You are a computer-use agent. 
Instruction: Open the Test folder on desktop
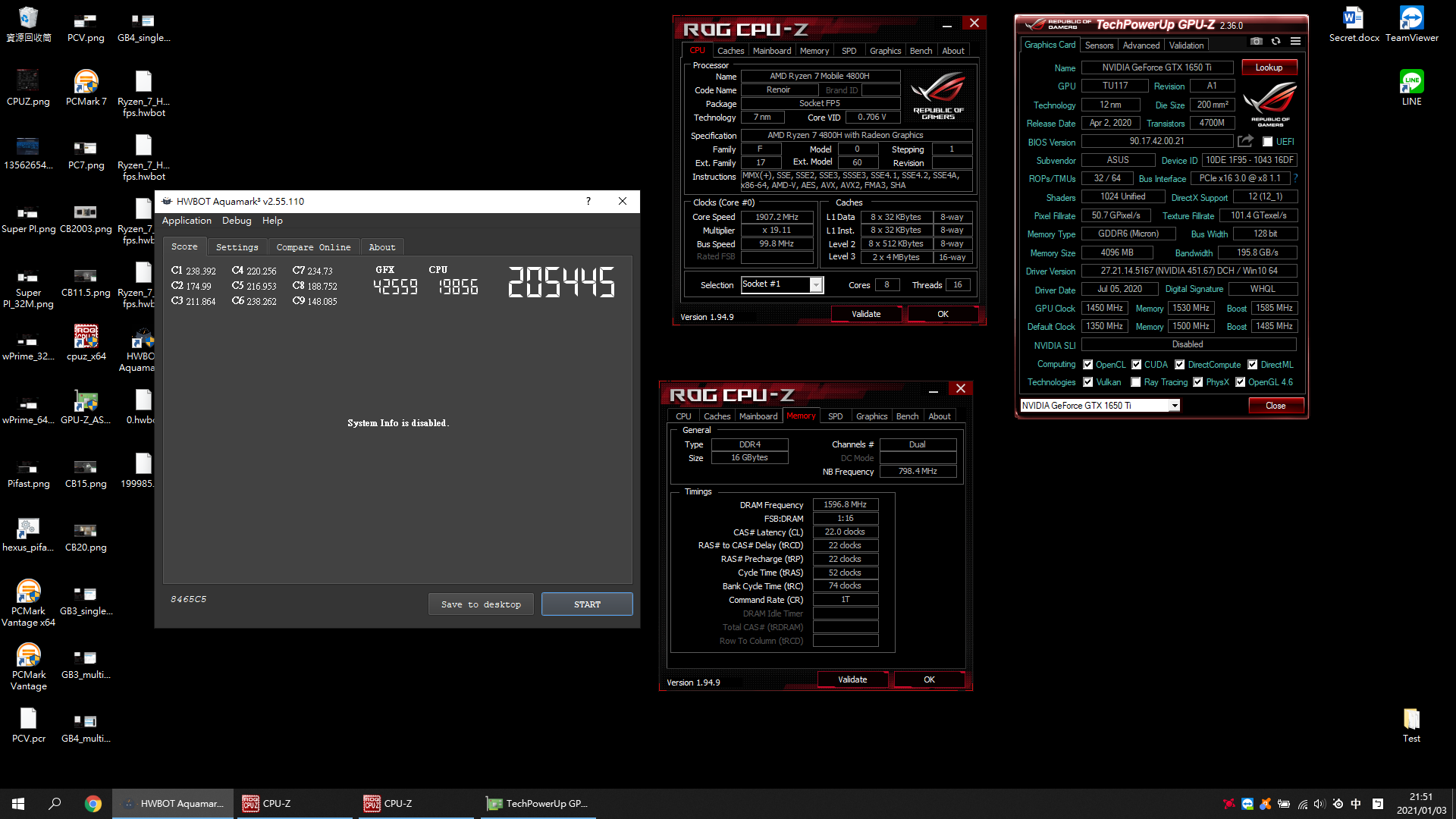pos(1411,725)
